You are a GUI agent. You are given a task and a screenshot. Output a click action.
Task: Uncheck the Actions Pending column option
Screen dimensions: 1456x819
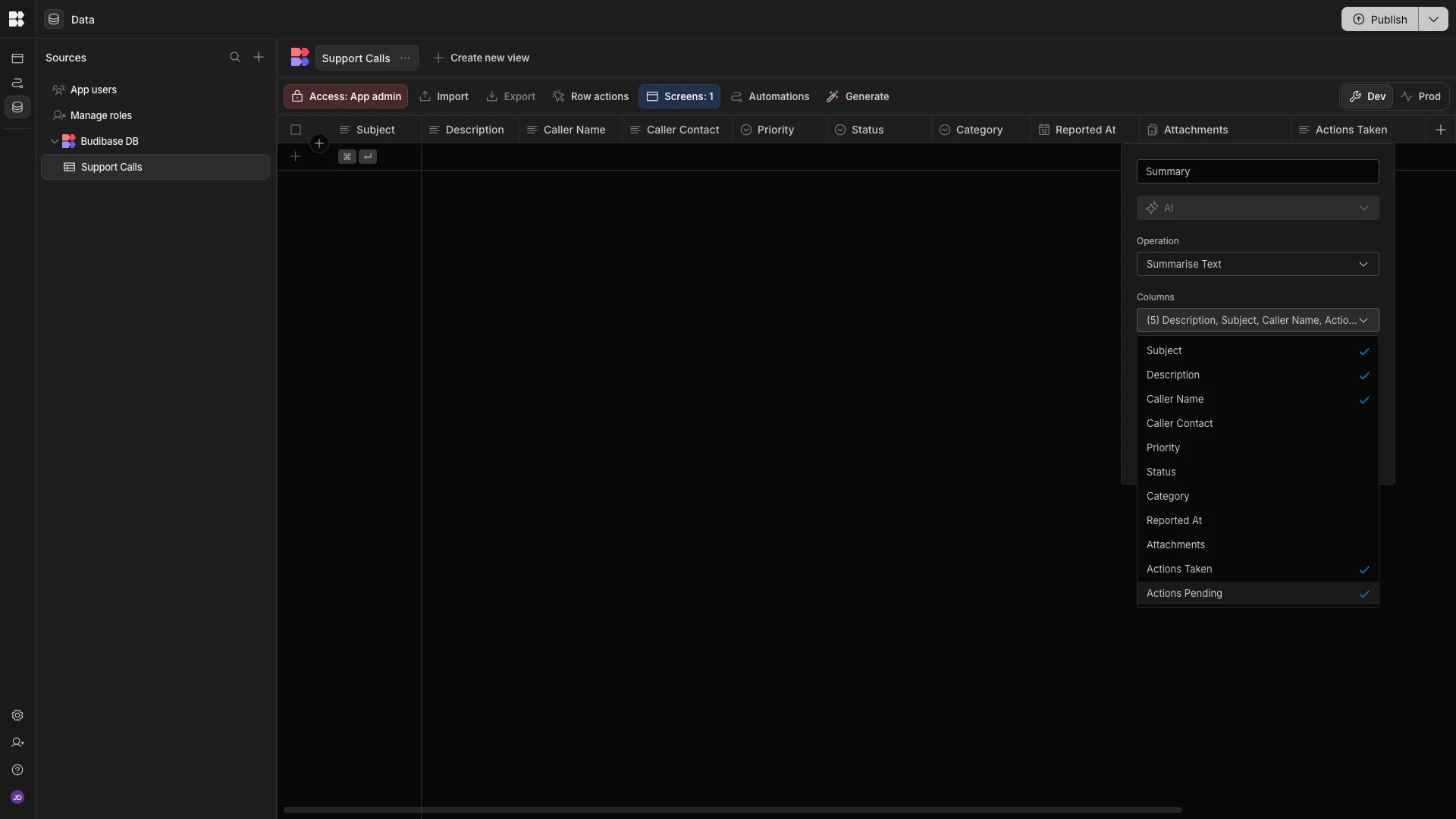(1257, 594)
